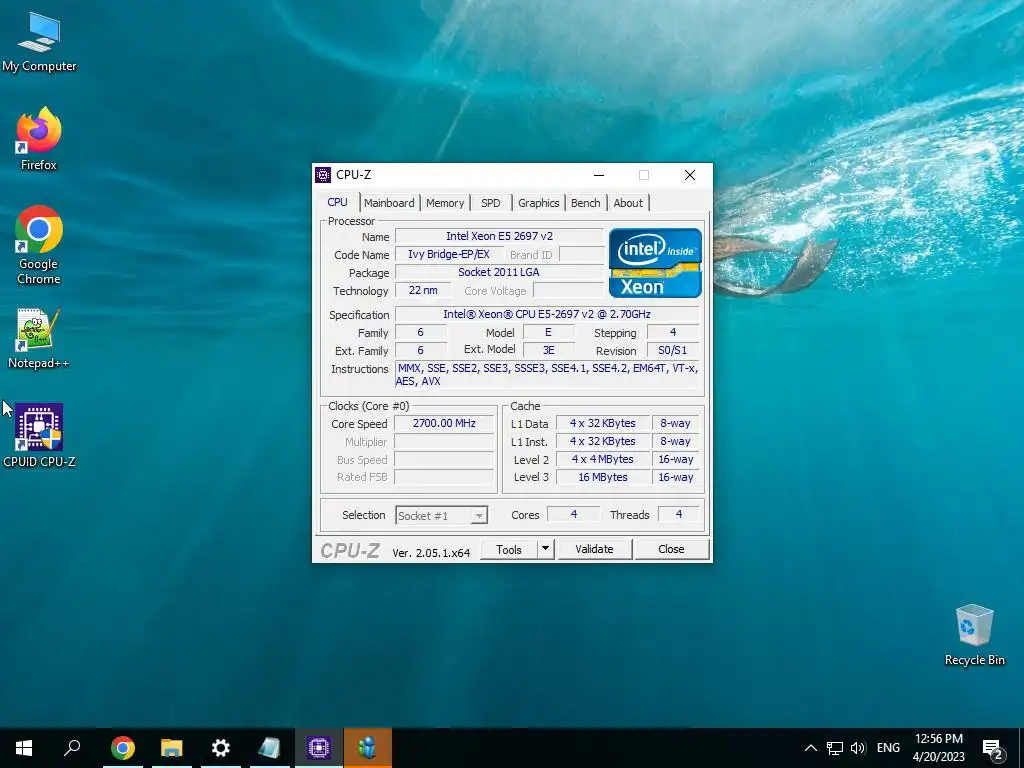Expand the Tools dropdown arrow

point(545,549)
